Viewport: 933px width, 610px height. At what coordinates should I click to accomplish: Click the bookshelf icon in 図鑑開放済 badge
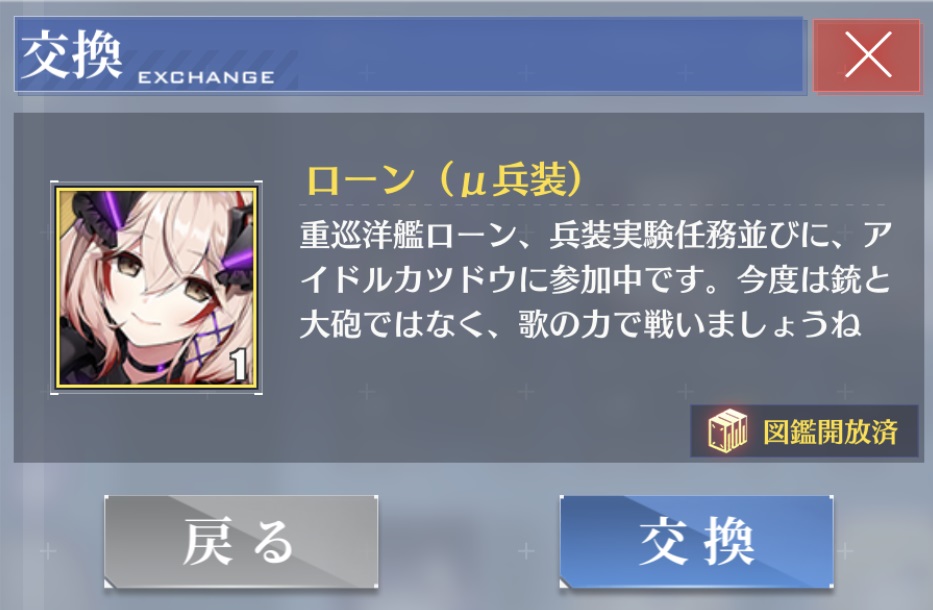(727, 431)
